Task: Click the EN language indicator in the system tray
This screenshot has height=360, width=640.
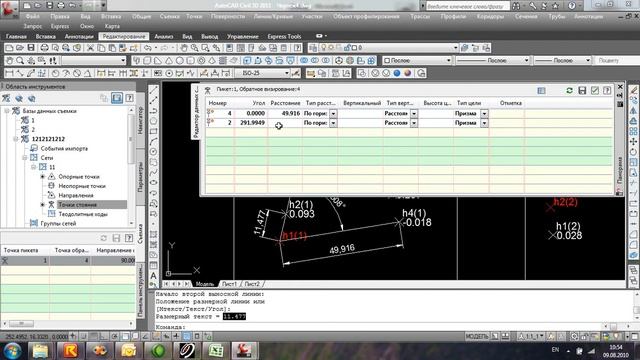Action: [555, 350]
